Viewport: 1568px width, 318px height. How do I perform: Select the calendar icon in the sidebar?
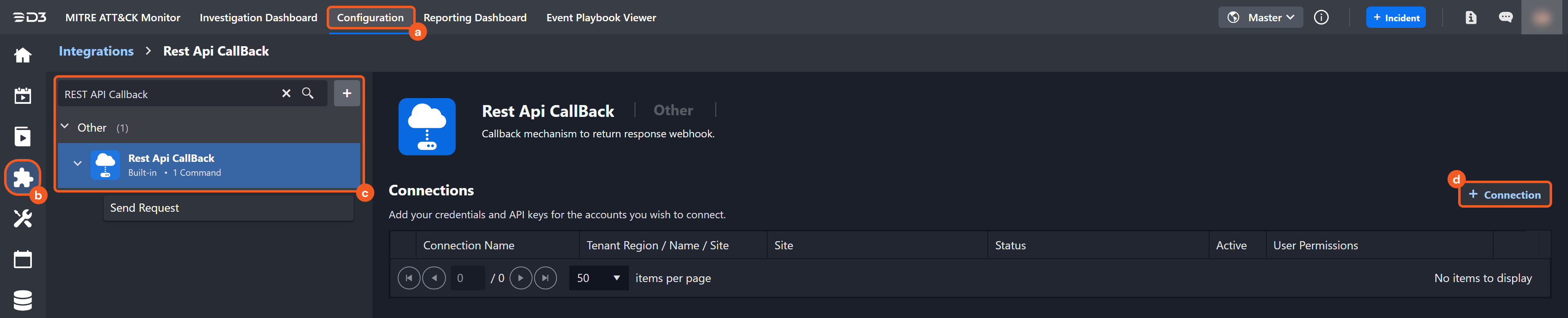(22, 259)
